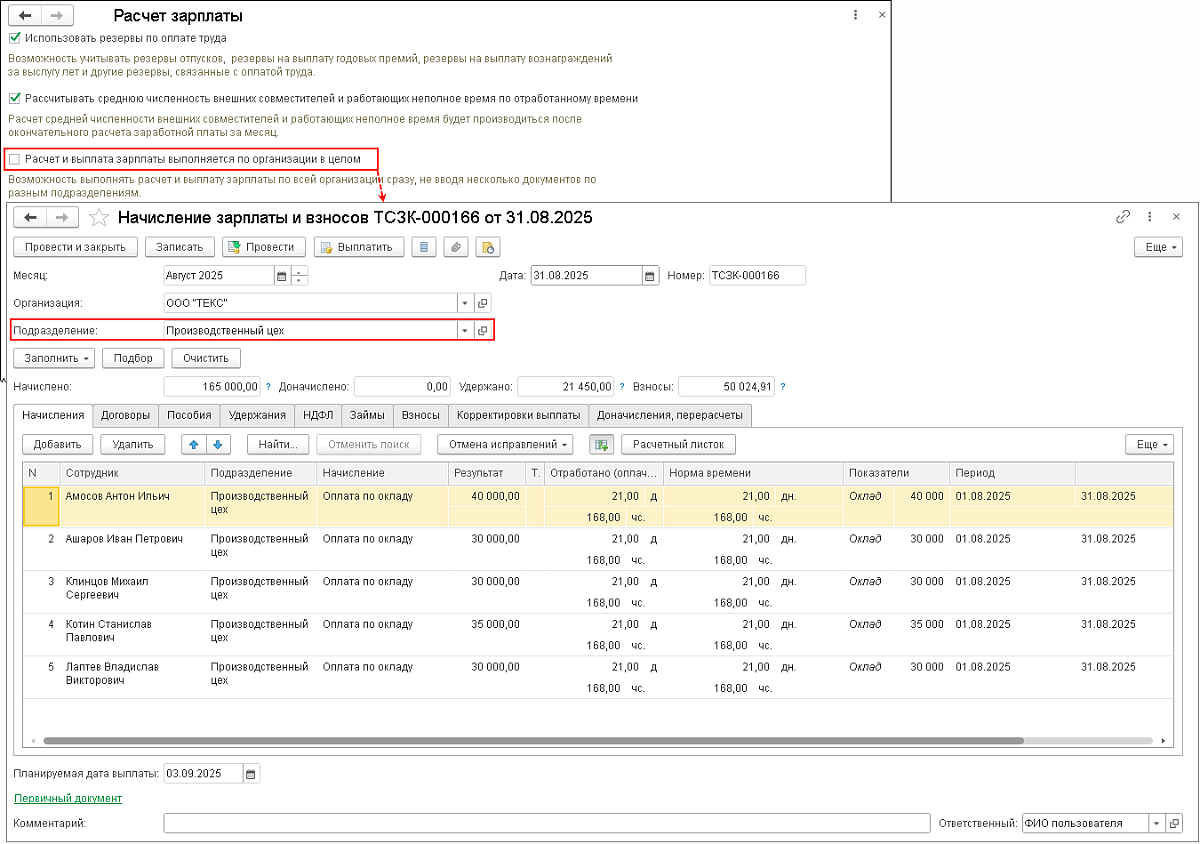
Task: Click the get link chain icon
Action: 1123,217
